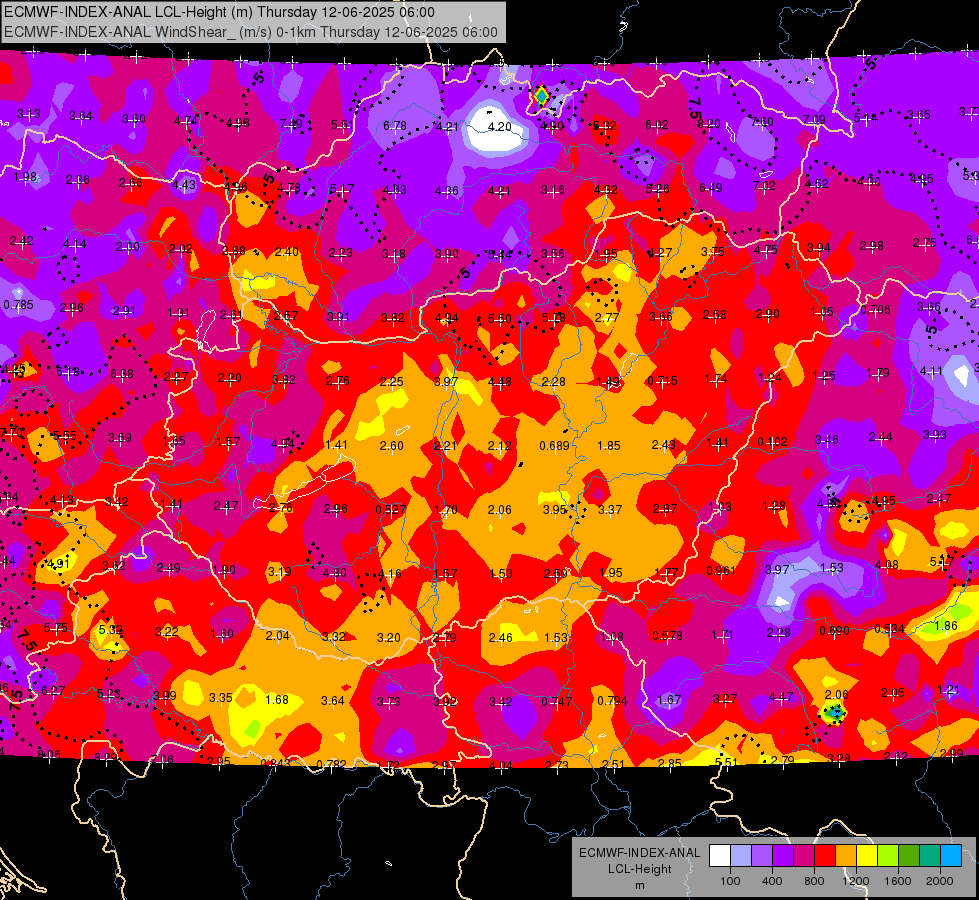Click the wind shear value 8.06
Viewport: 979px width, 900px height.
[49, 754]
